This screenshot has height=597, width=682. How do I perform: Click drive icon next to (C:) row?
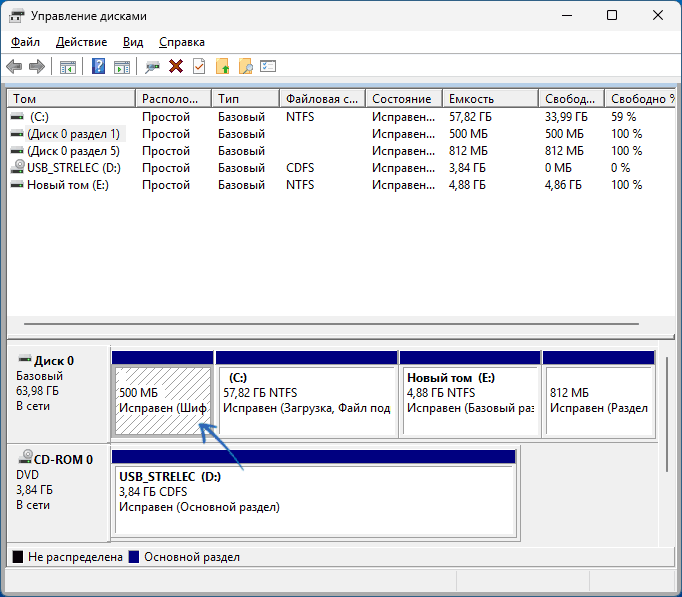pyautogui.click(x=17, y=117)
